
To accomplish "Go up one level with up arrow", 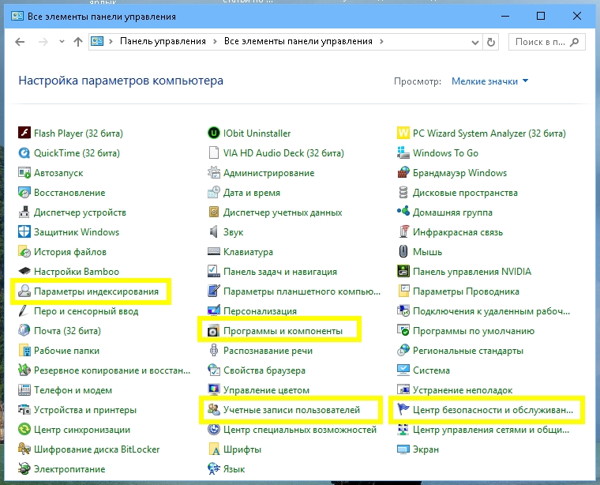I will [78, 41].
